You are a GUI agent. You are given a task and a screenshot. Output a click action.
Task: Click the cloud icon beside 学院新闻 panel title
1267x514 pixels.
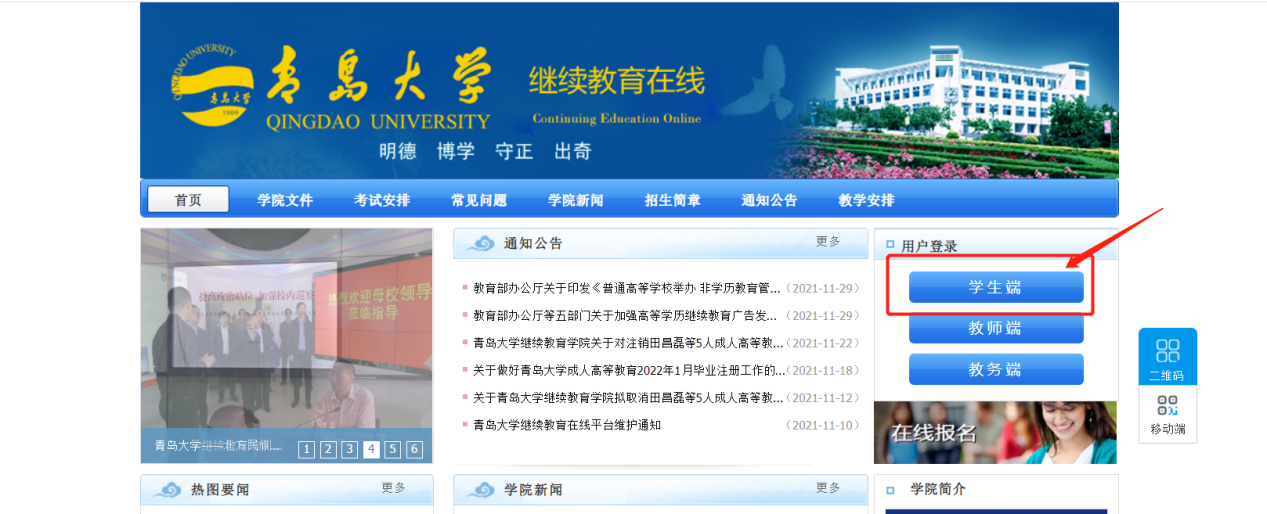coord(480,489)
